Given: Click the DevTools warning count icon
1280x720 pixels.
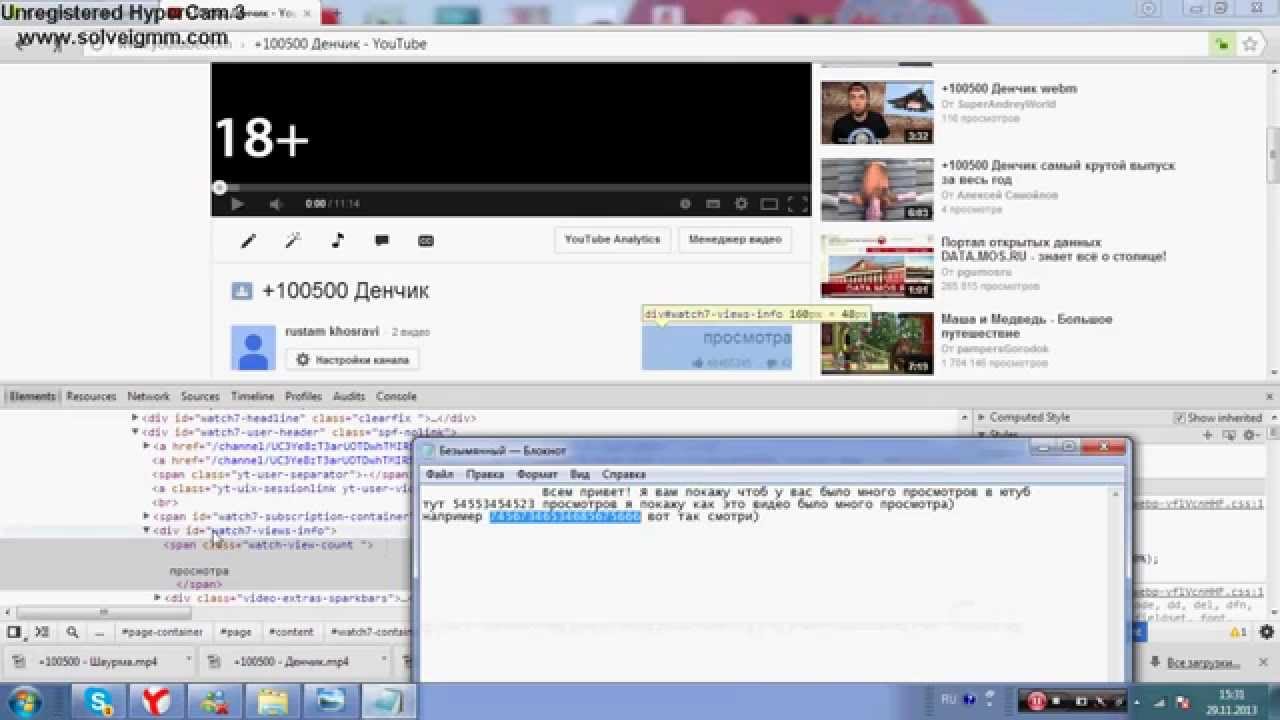Looking at the screenshot, I should point(1238,632).
